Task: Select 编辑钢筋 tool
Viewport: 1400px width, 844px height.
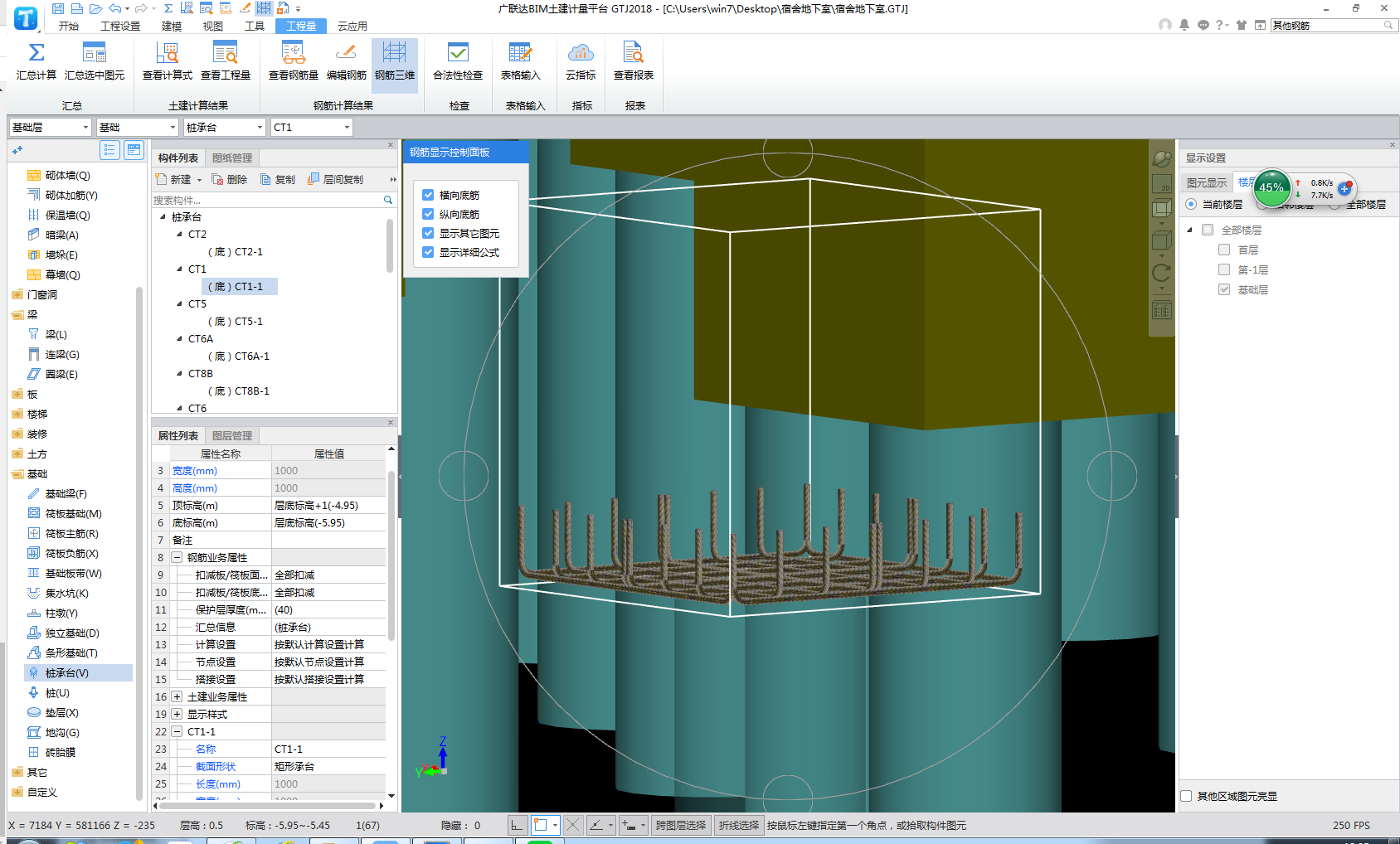Action: pyautogui.click(x=347, y=61)
